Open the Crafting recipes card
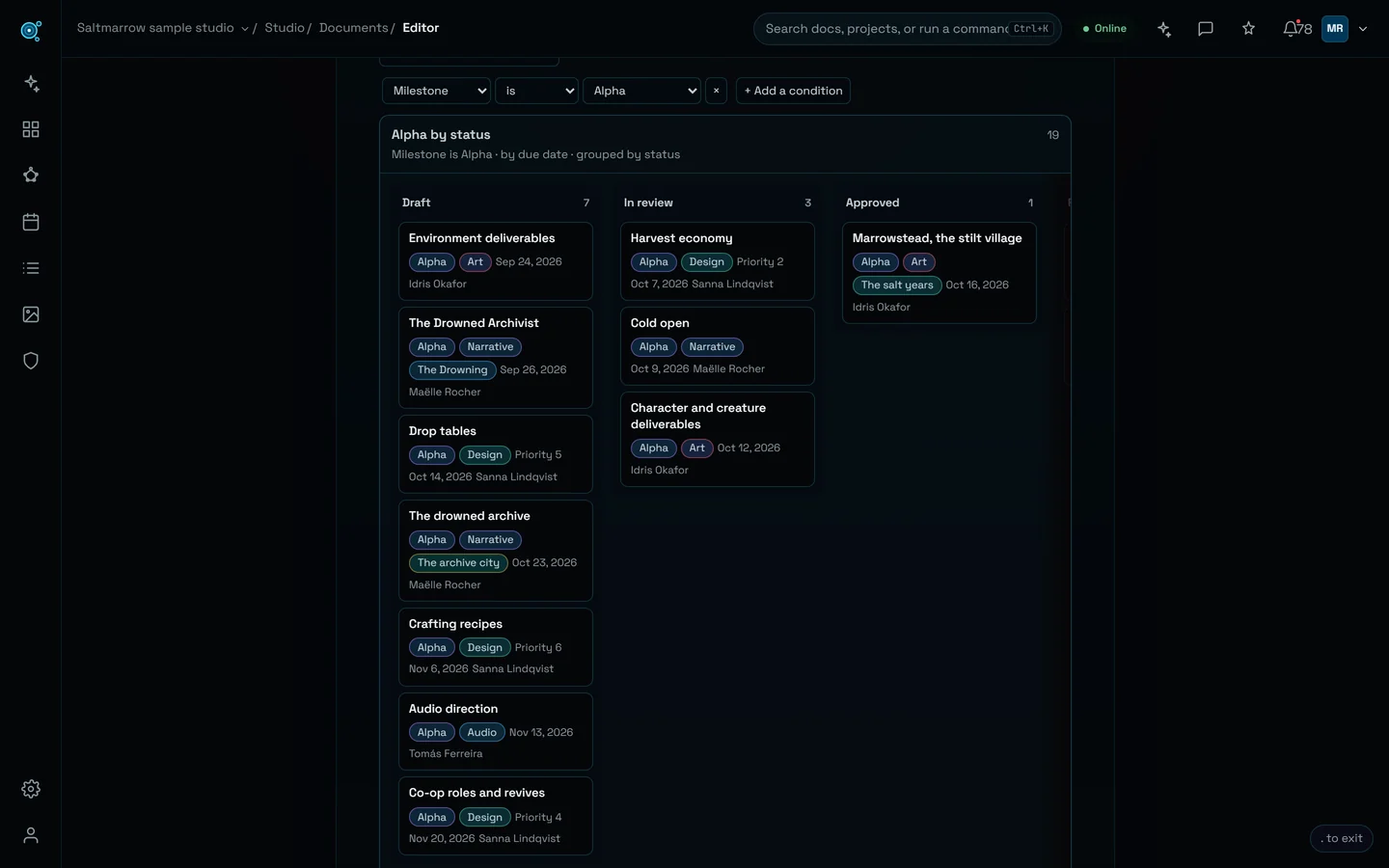This screenshot has width=1389, height=868. tap(496, 647)
